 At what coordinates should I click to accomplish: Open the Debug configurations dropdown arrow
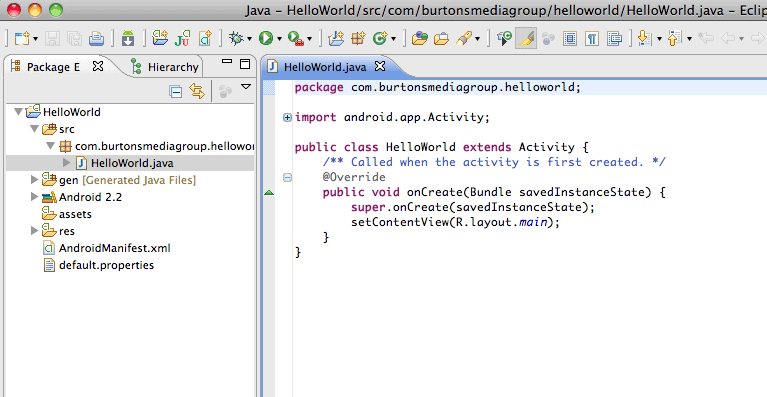click(249, 39)
